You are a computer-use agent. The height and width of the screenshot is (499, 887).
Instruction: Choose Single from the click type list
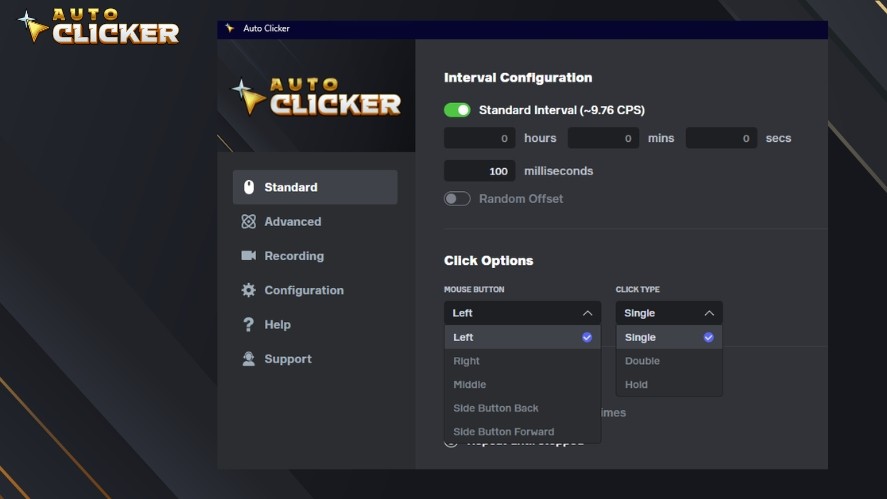(x=669, y=337)
